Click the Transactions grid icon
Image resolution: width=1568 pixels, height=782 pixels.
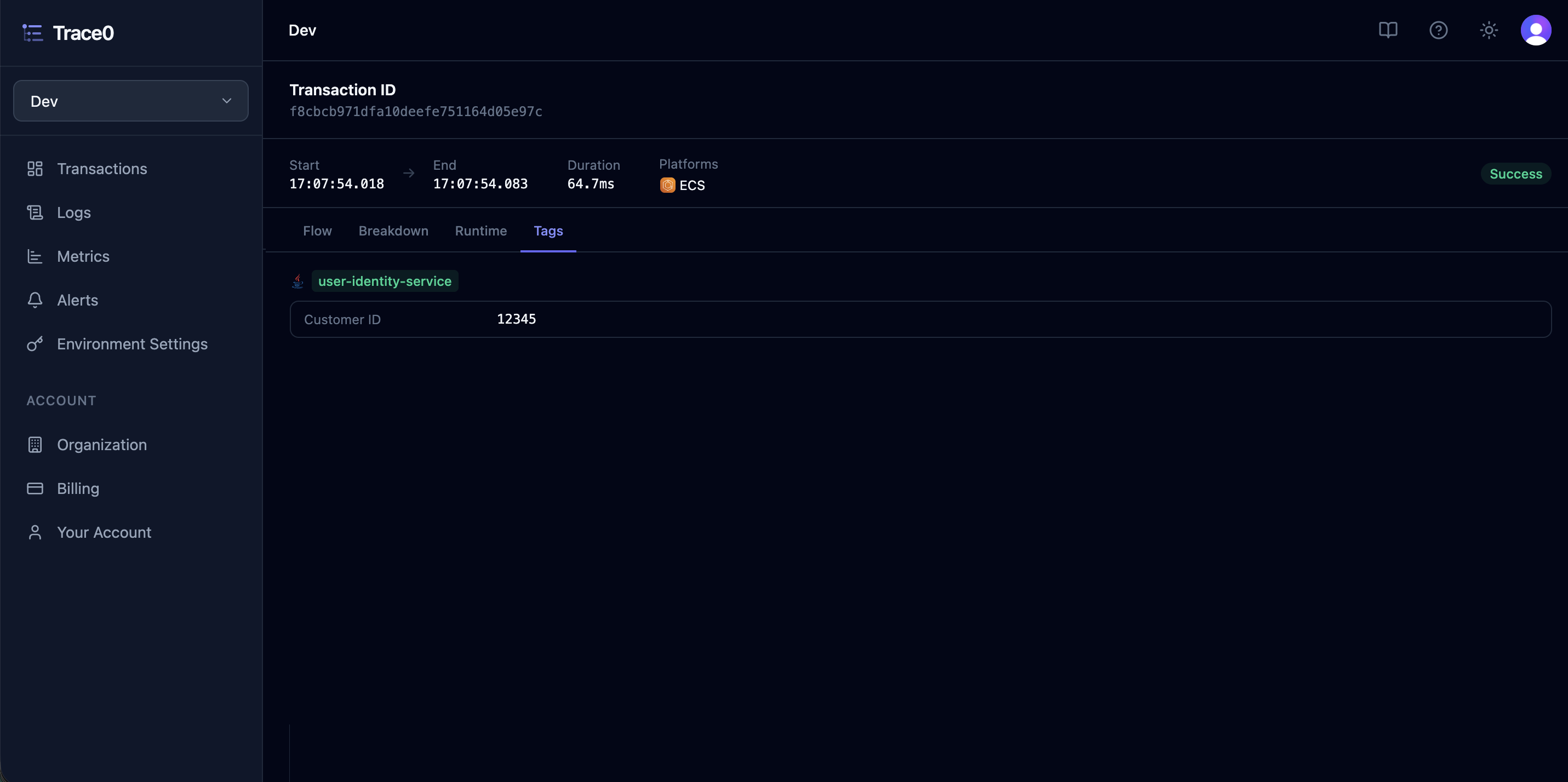point(35,169)
